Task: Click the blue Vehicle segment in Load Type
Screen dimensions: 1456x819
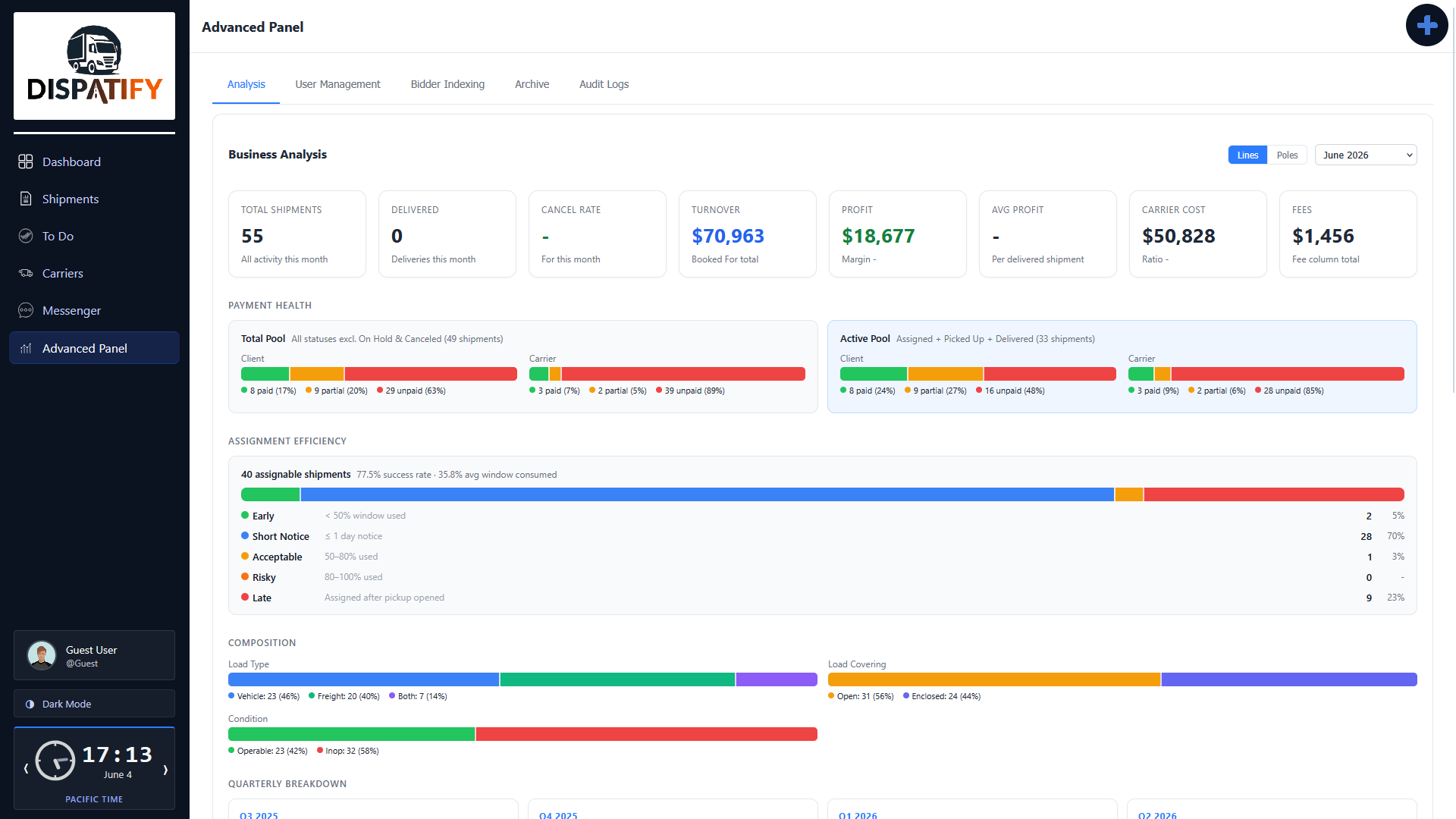Action: (x=363, y=679)
